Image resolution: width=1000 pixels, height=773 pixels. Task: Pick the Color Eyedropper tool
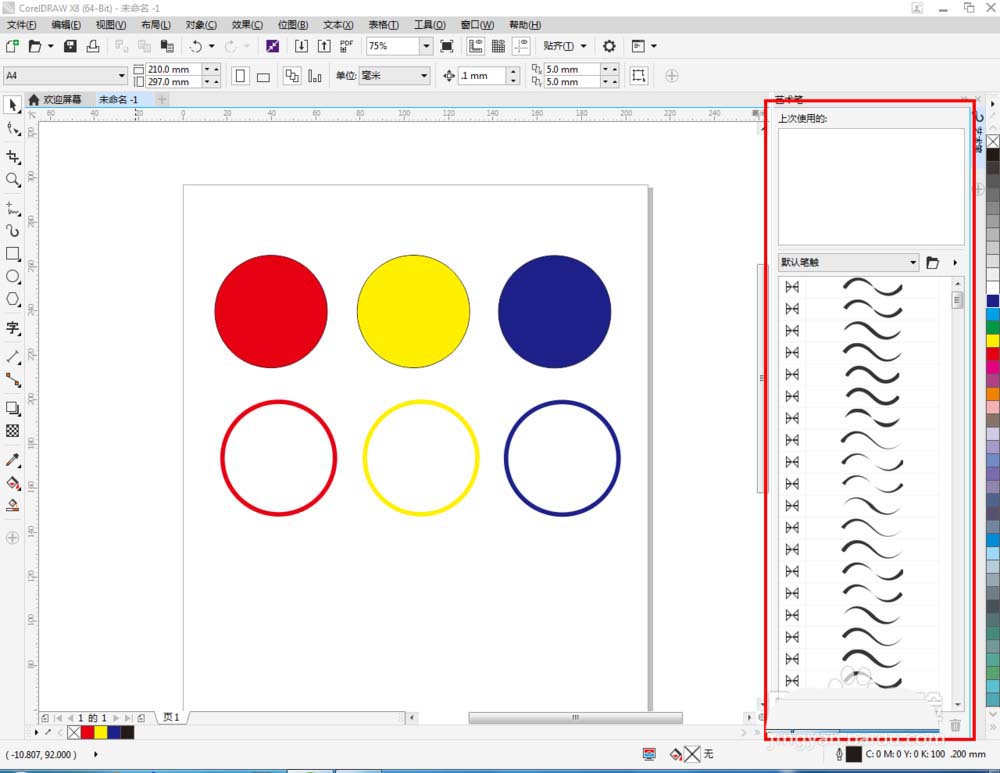13,460
